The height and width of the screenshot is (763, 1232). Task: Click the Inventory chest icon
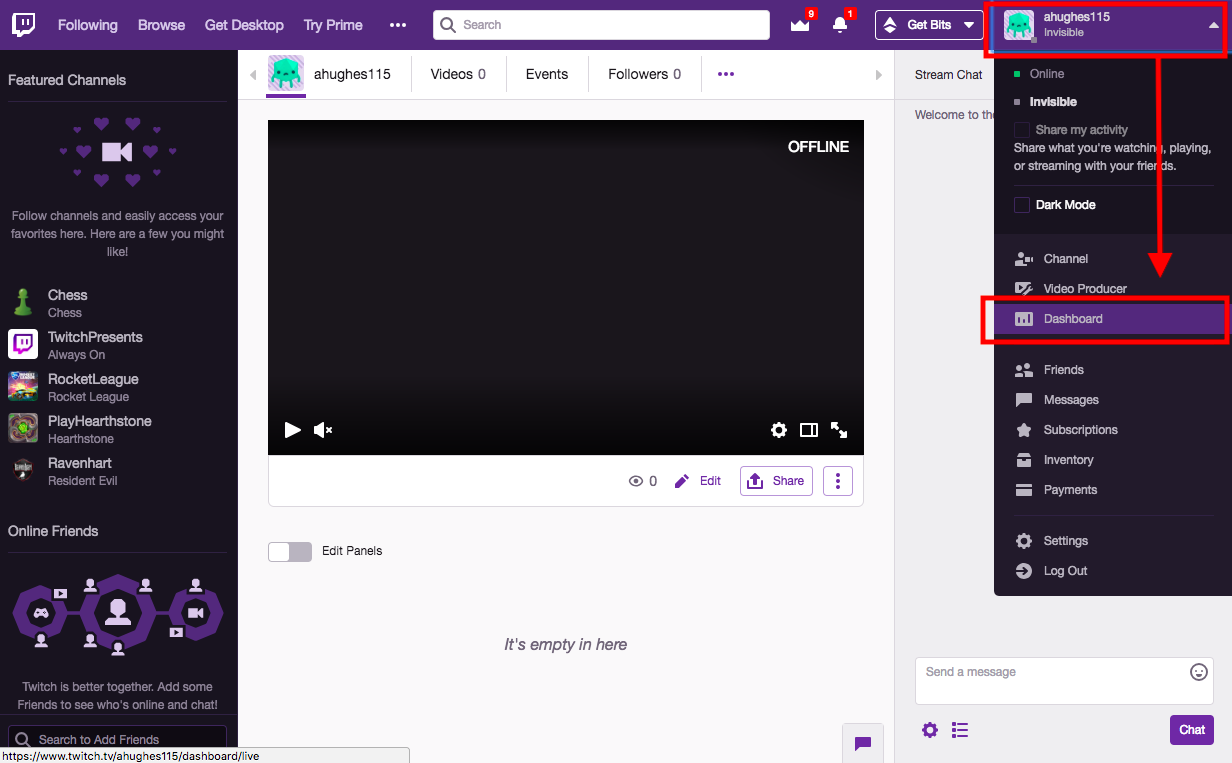(x=1024, y=460)
